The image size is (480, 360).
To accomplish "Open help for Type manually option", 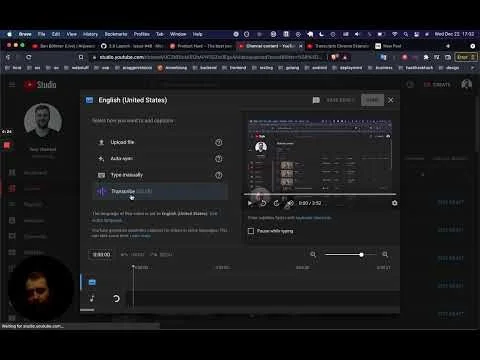I will pos(219,175).
